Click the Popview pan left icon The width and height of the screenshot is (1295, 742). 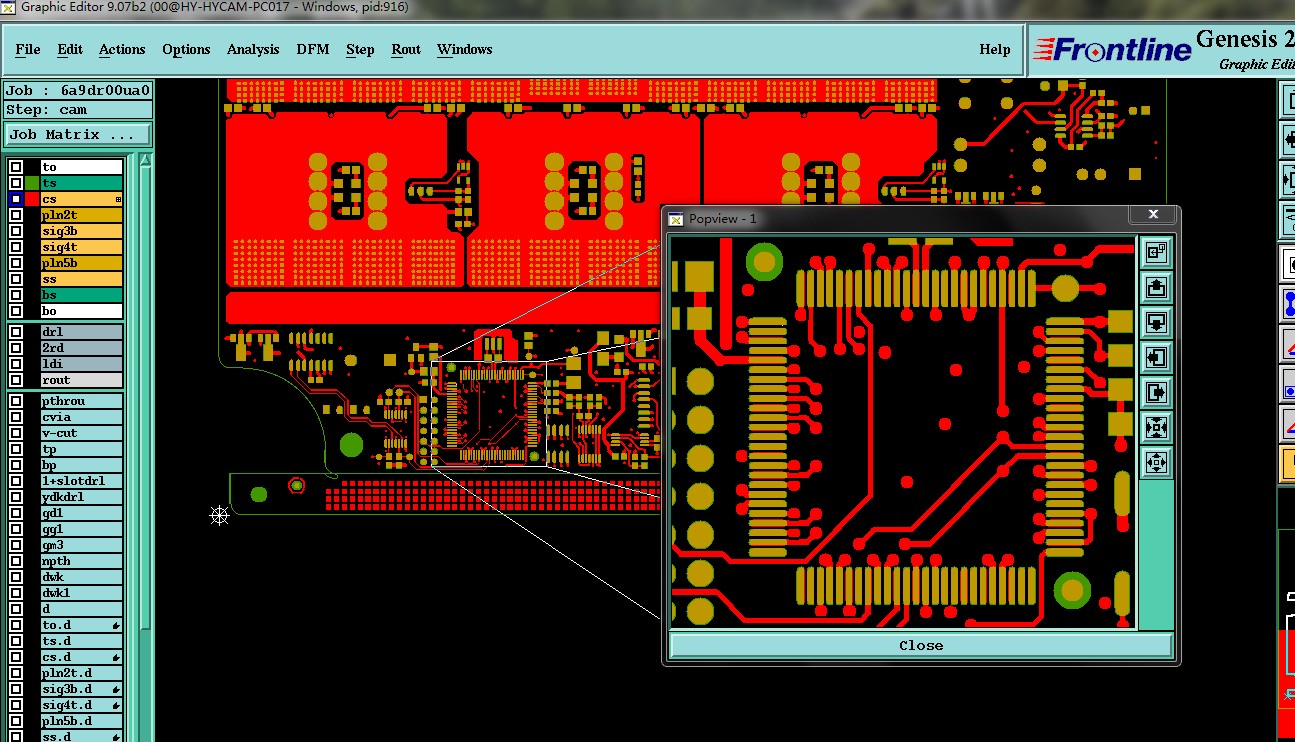tap(1156, 357)
